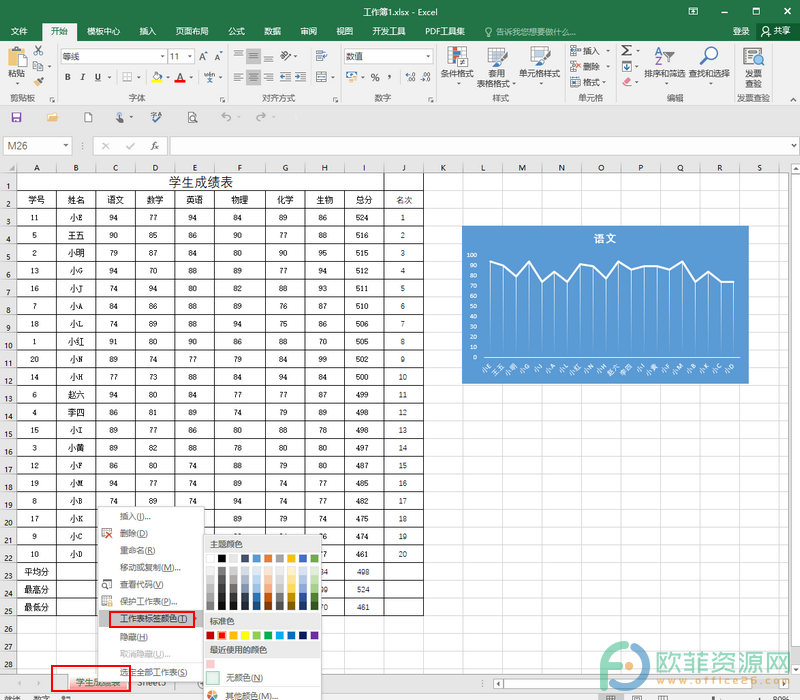800x700 pixels.
Task: Open the Page Layout (页面布局) tab
Action: click(x=192, y=32)
